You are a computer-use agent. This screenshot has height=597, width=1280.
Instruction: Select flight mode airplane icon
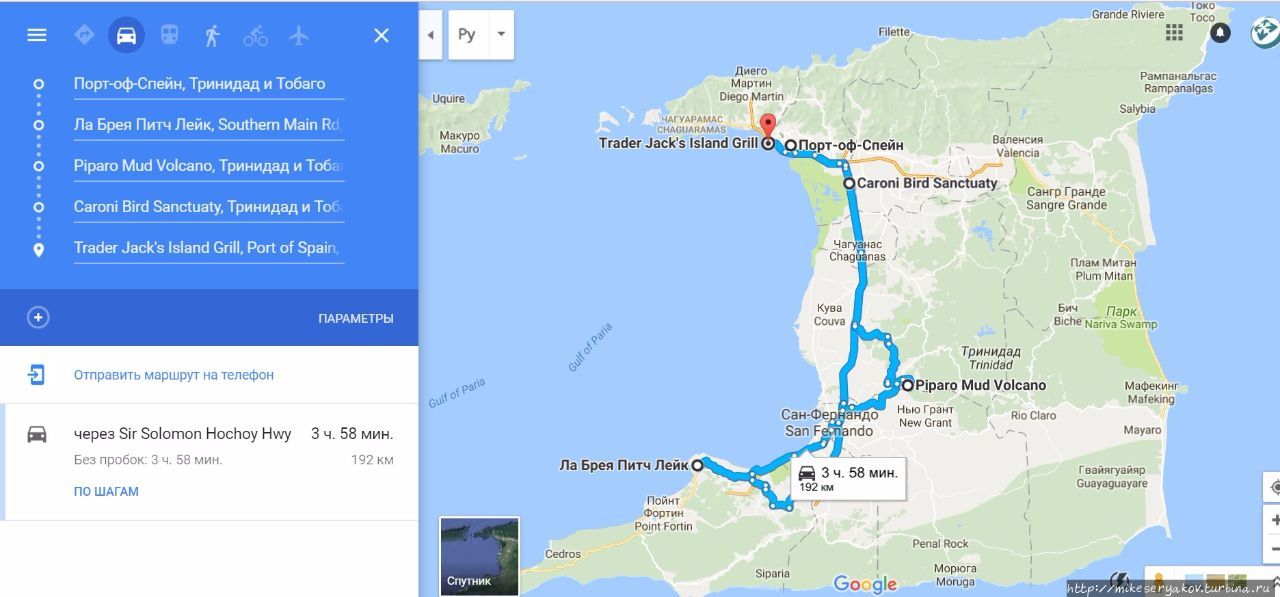tap(298, 35)
